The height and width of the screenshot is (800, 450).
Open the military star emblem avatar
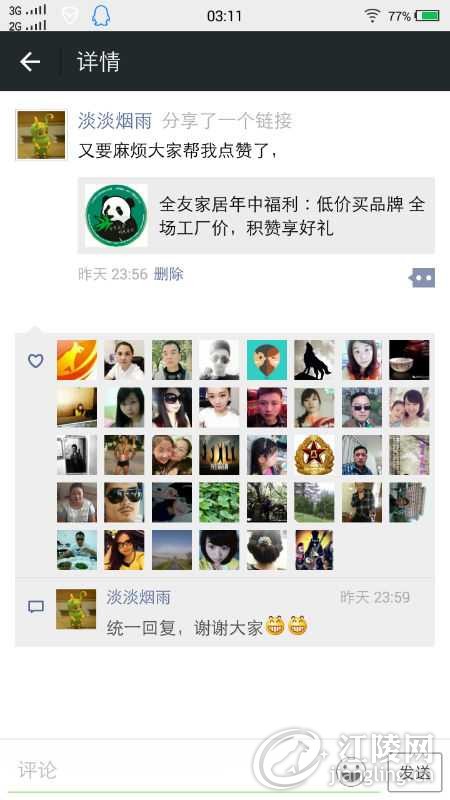click(x=314, y=455)
